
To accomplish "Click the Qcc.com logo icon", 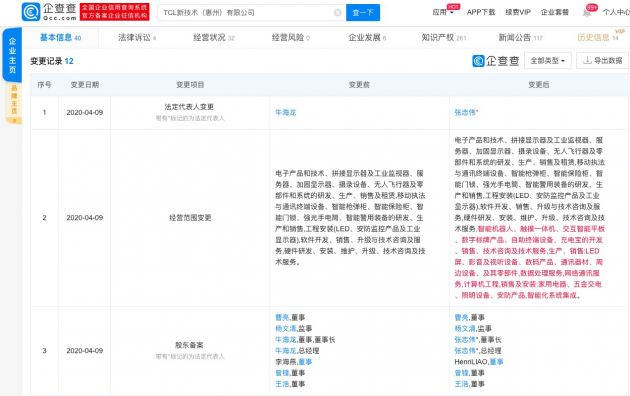I will click(31, 12).
